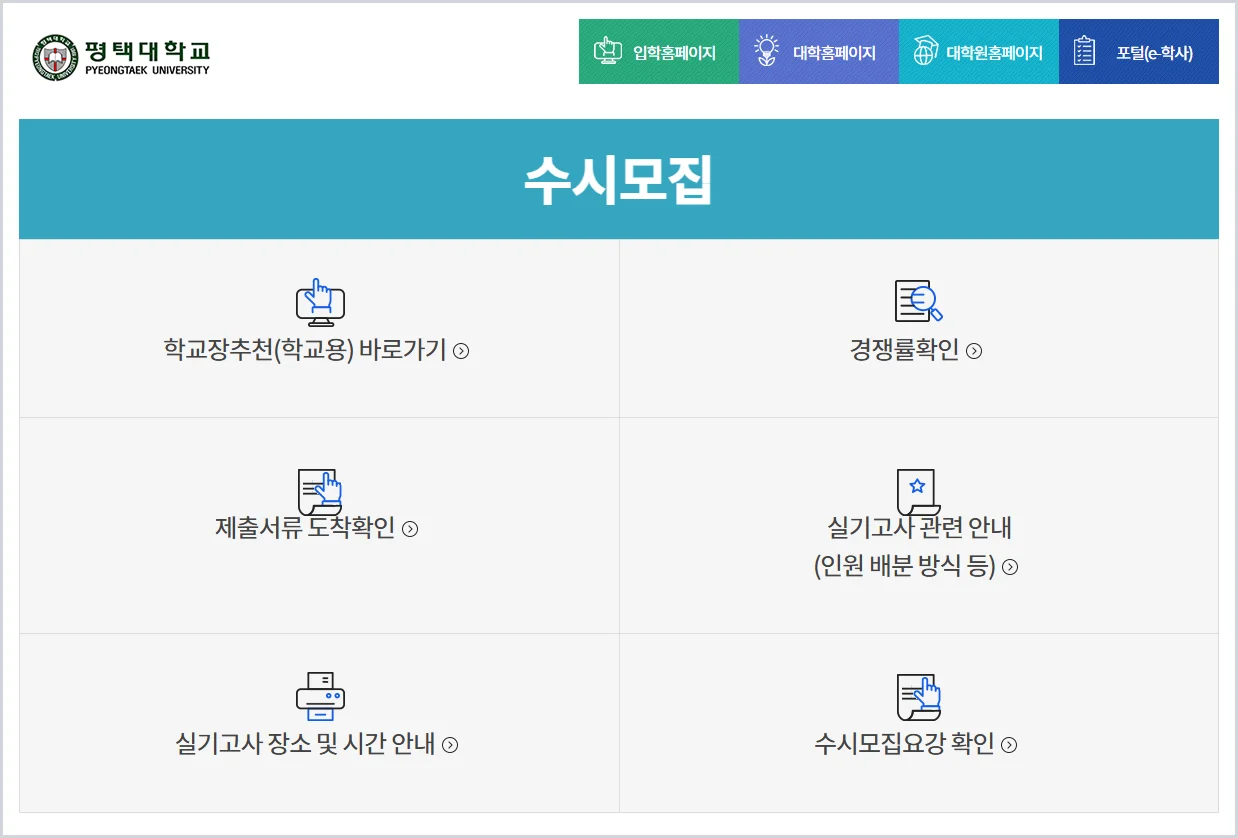The image size is (1238, 838).
Task: Open the 포털(e-학사) button
Action: [x=1139, y=52]
